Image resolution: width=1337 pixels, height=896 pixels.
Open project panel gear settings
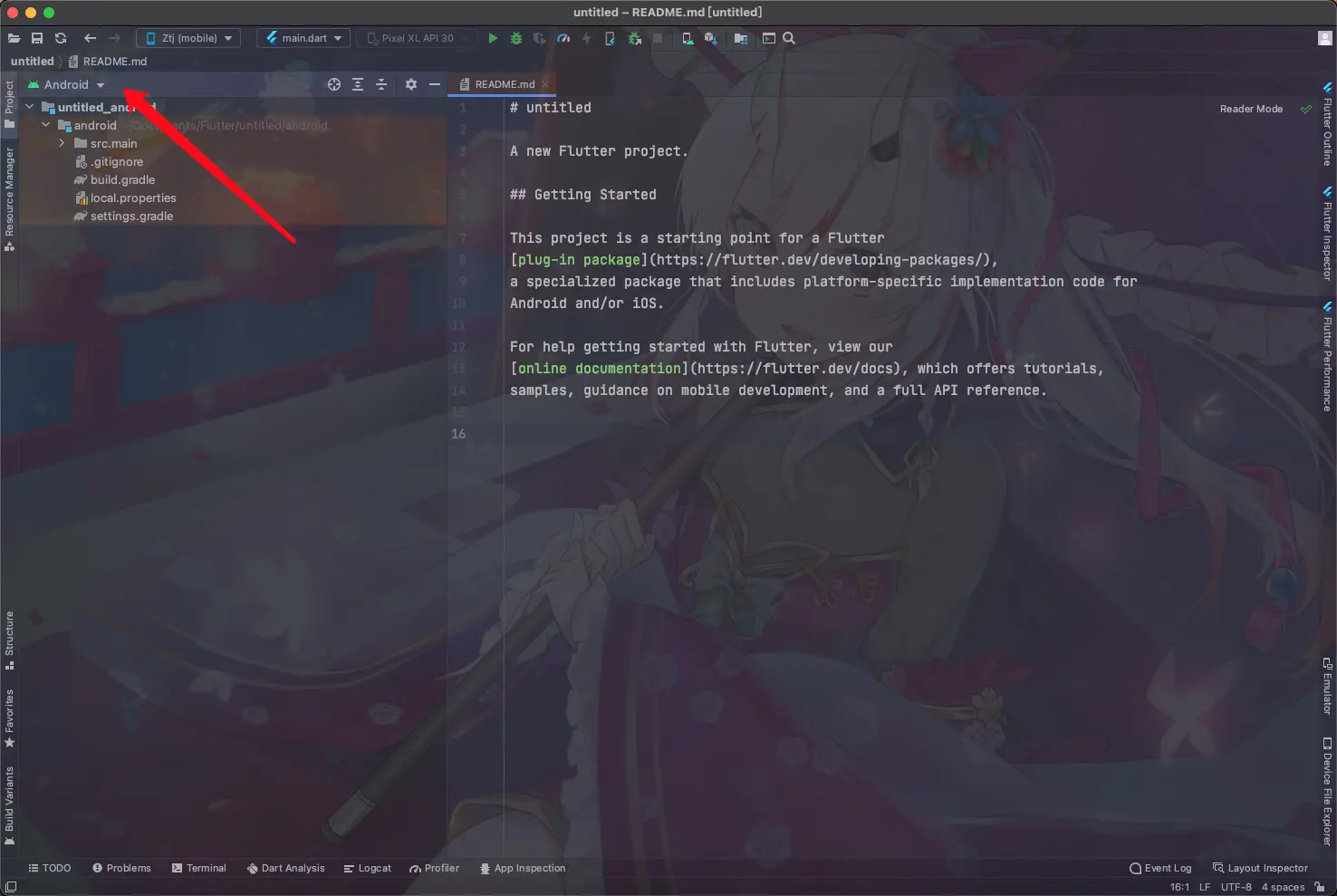pos(411,84)
